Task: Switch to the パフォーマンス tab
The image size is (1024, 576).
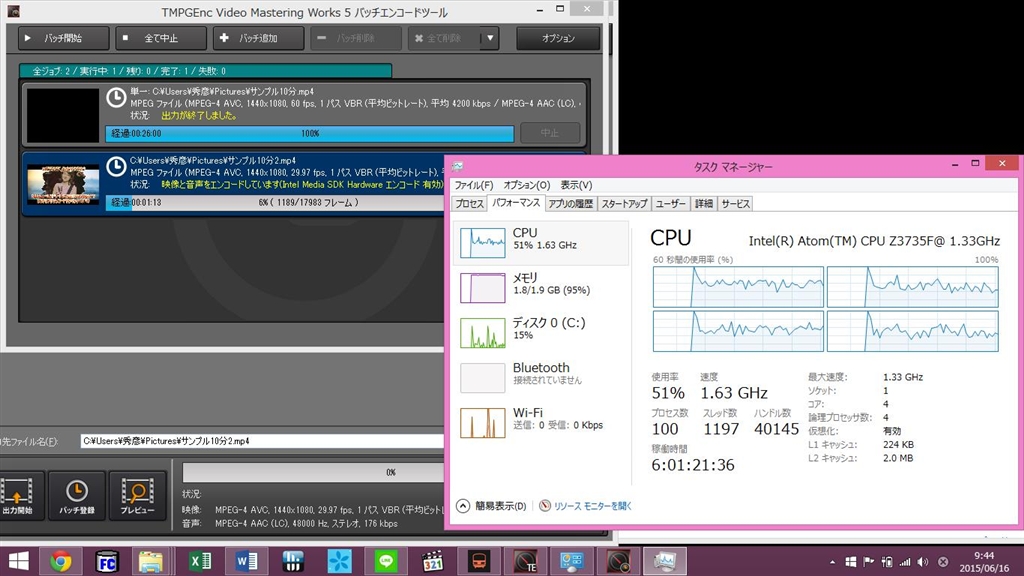Action: tap(516, 203)
